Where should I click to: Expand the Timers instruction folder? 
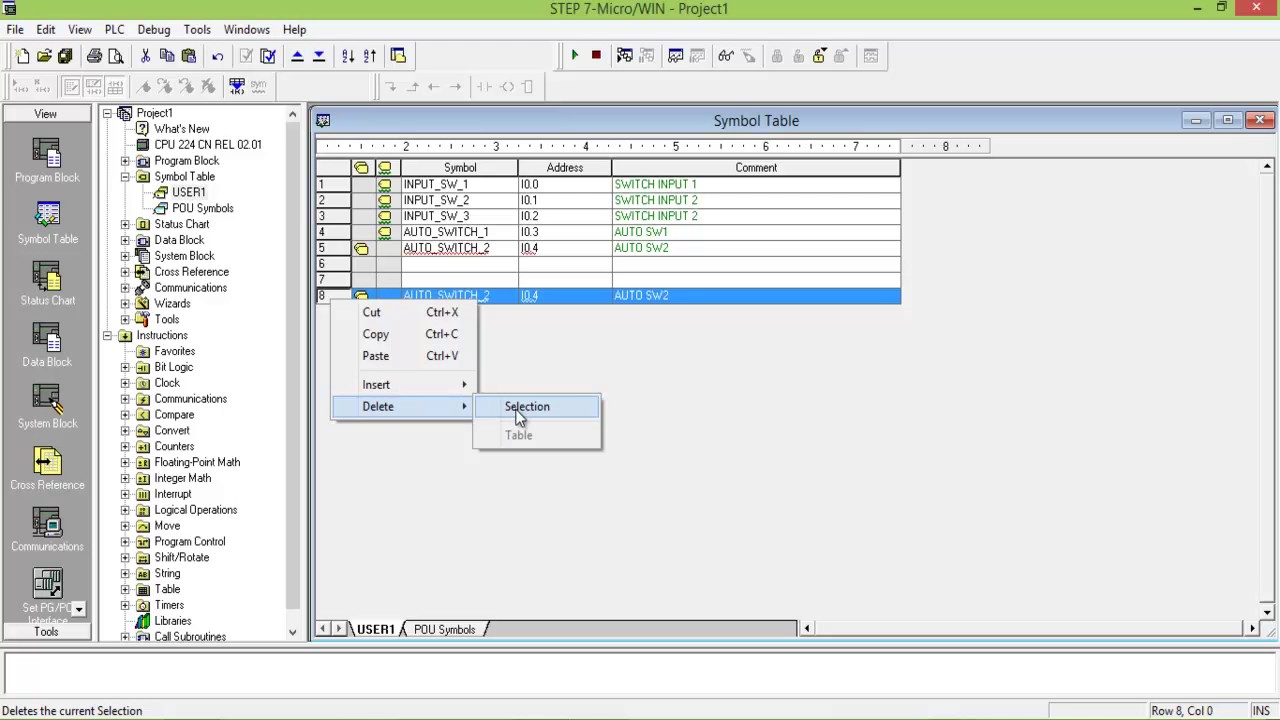click(x=125, y=605)
